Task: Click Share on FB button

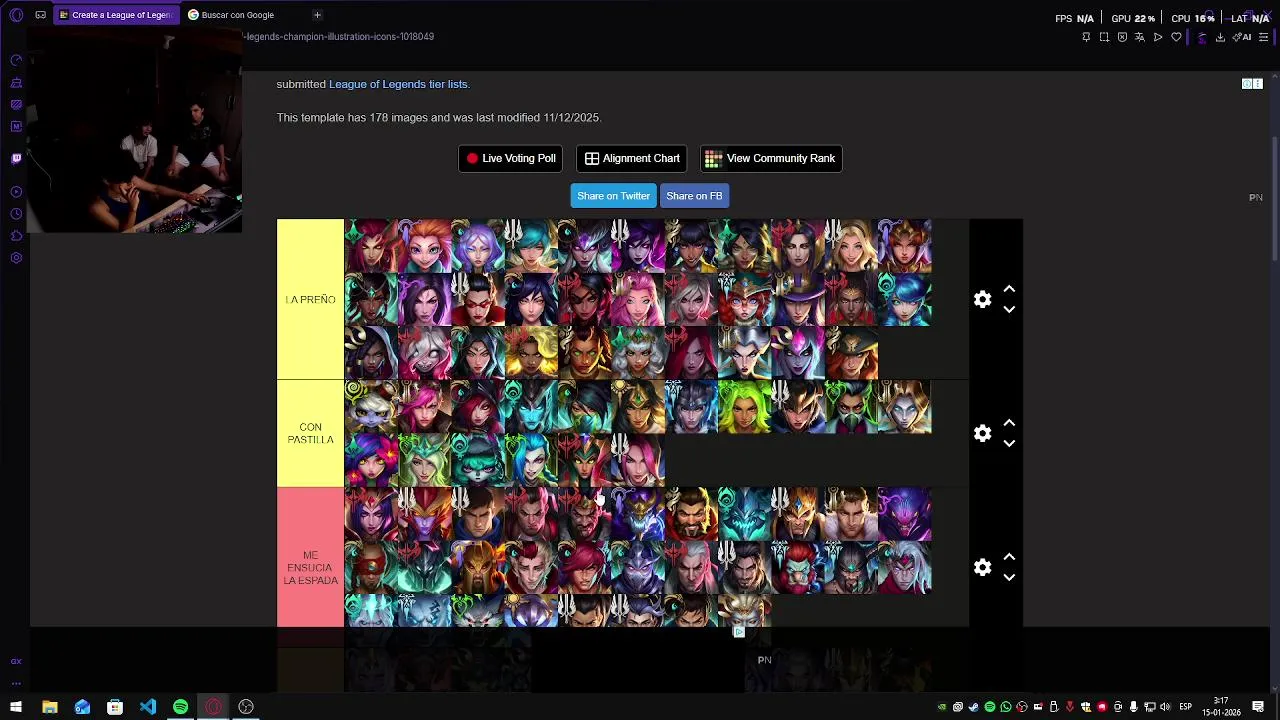Action: [x=694, y=196]
